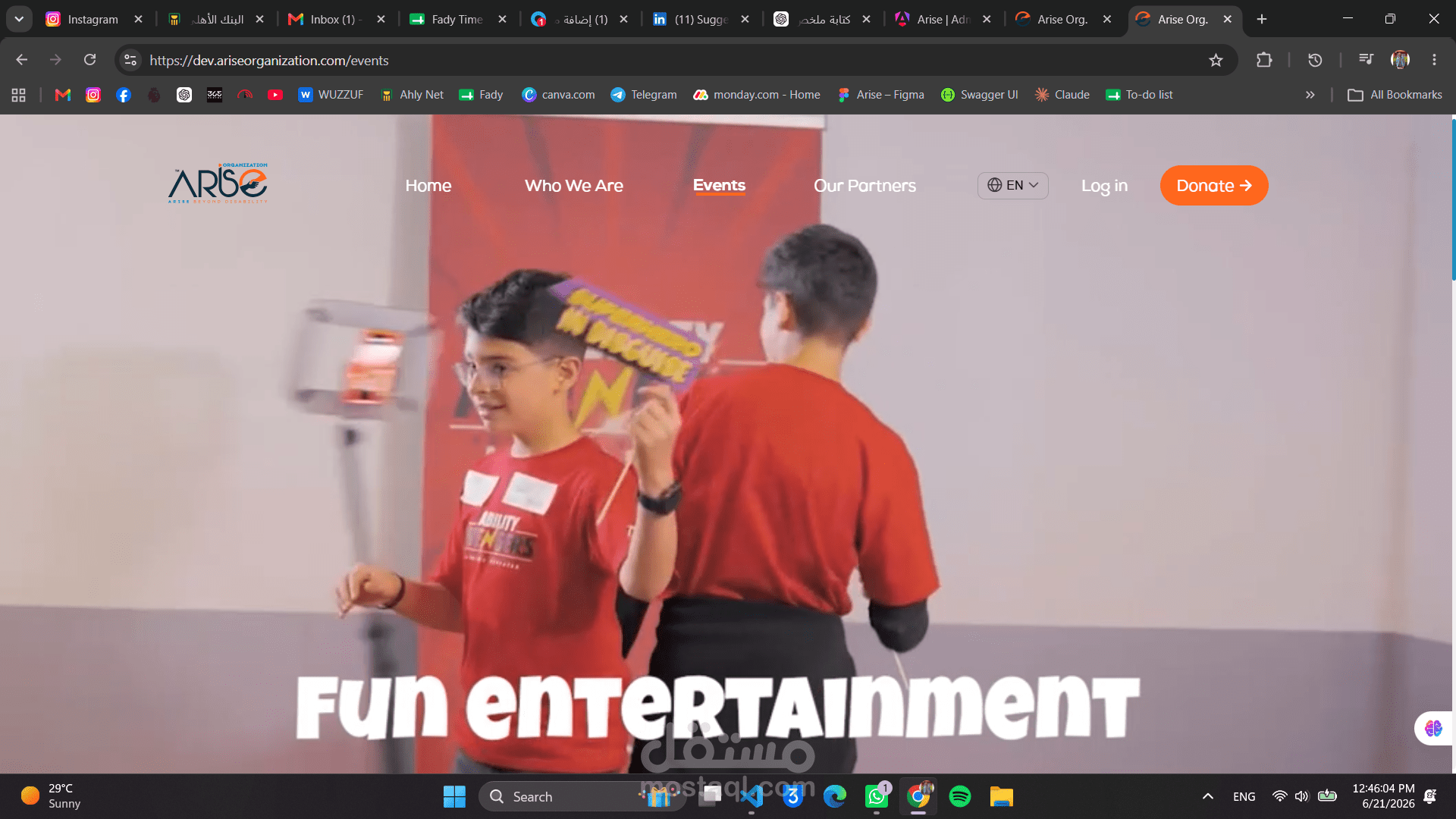
Task: Open the volume control in system tray
Action: tap(1302, 796)
